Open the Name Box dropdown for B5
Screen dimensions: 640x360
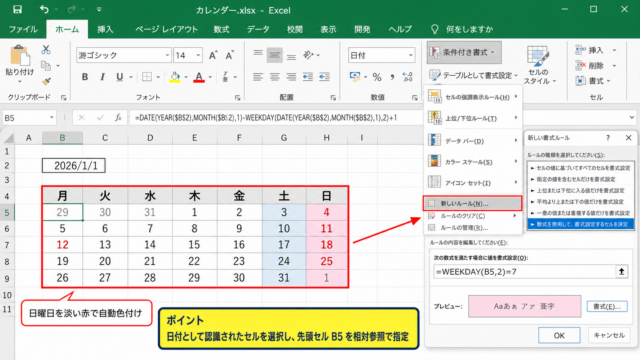[x=52, y=118]
